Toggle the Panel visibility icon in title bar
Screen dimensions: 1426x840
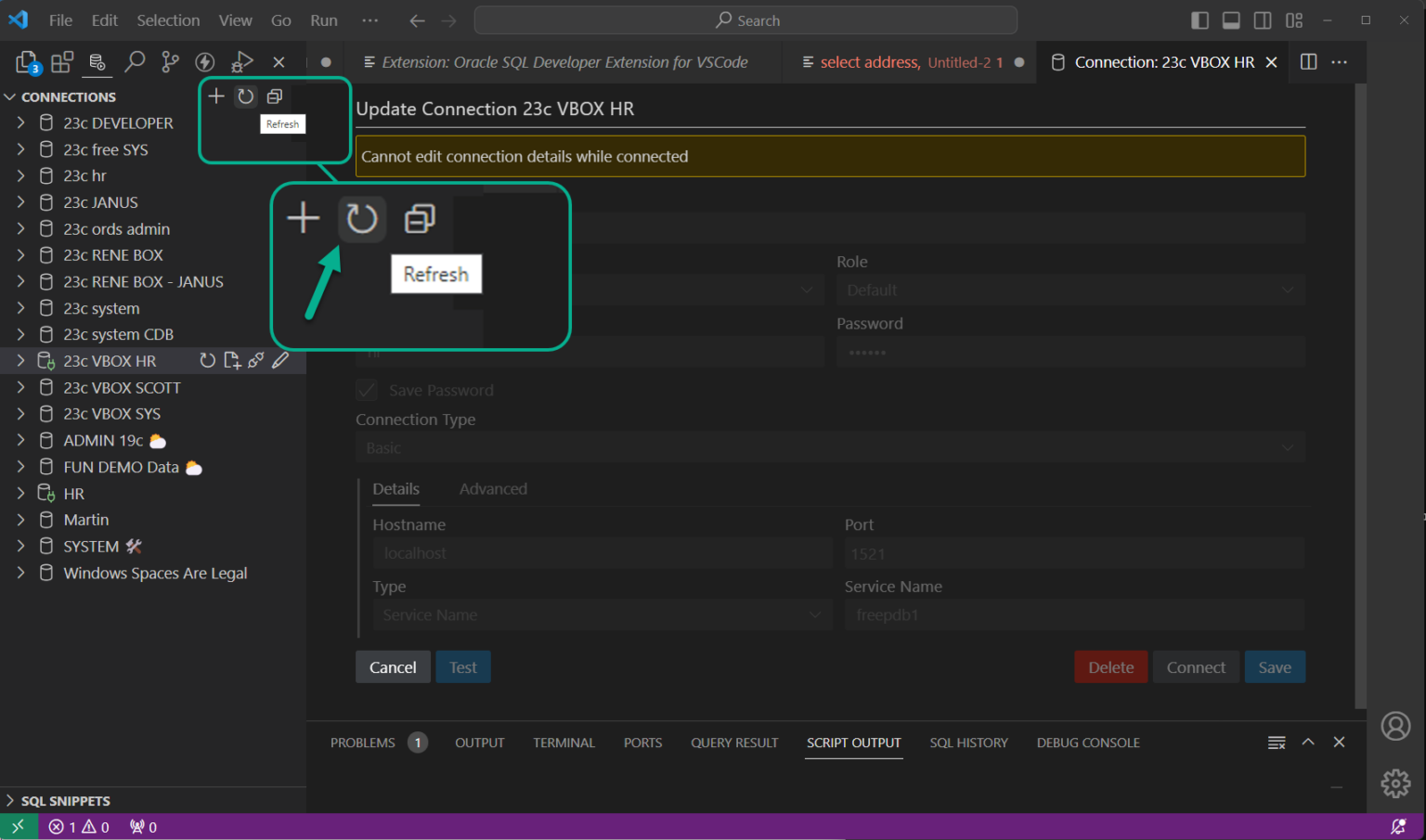coord(1231,19)
